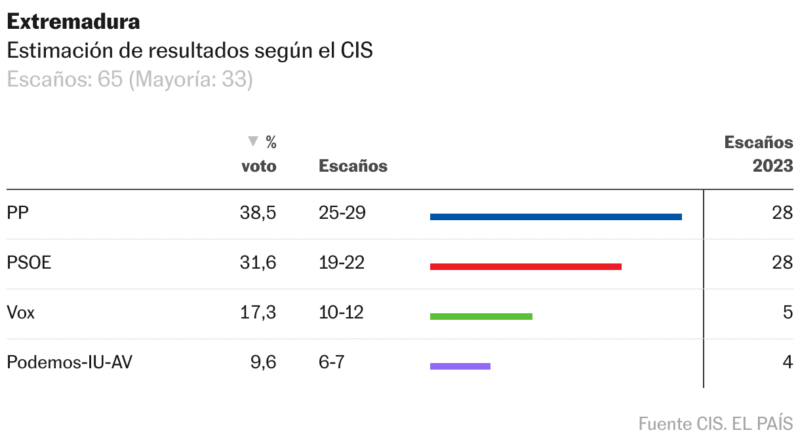Select the purple Podemos-IU-AV seats bar
The height and width of the screenshot is (443, 800).
pos(460,366)
